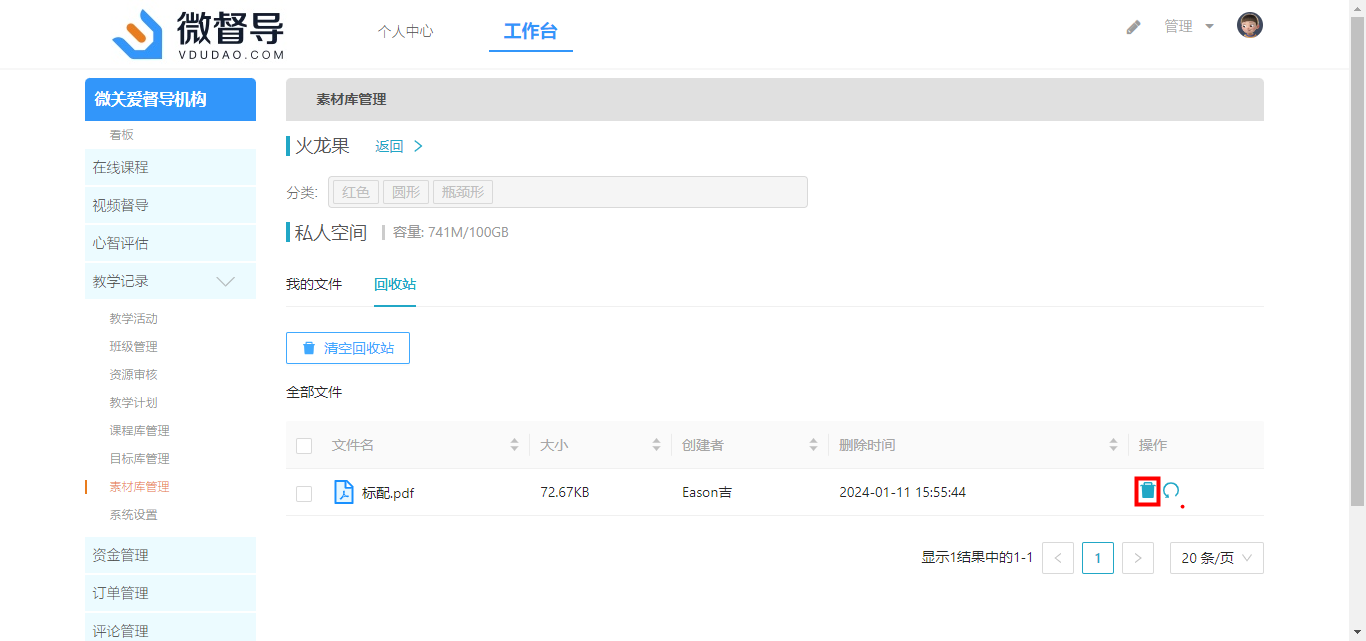Image resolution: width=1366 pixels, height=641 pixels.
Task: Check the box for 标配.pdf row
Action: click(x=304, y=493)
